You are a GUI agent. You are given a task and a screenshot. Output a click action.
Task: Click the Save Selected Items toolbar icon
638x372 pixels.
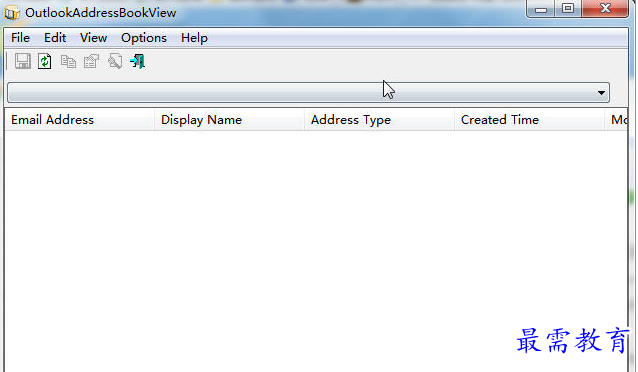22,61
